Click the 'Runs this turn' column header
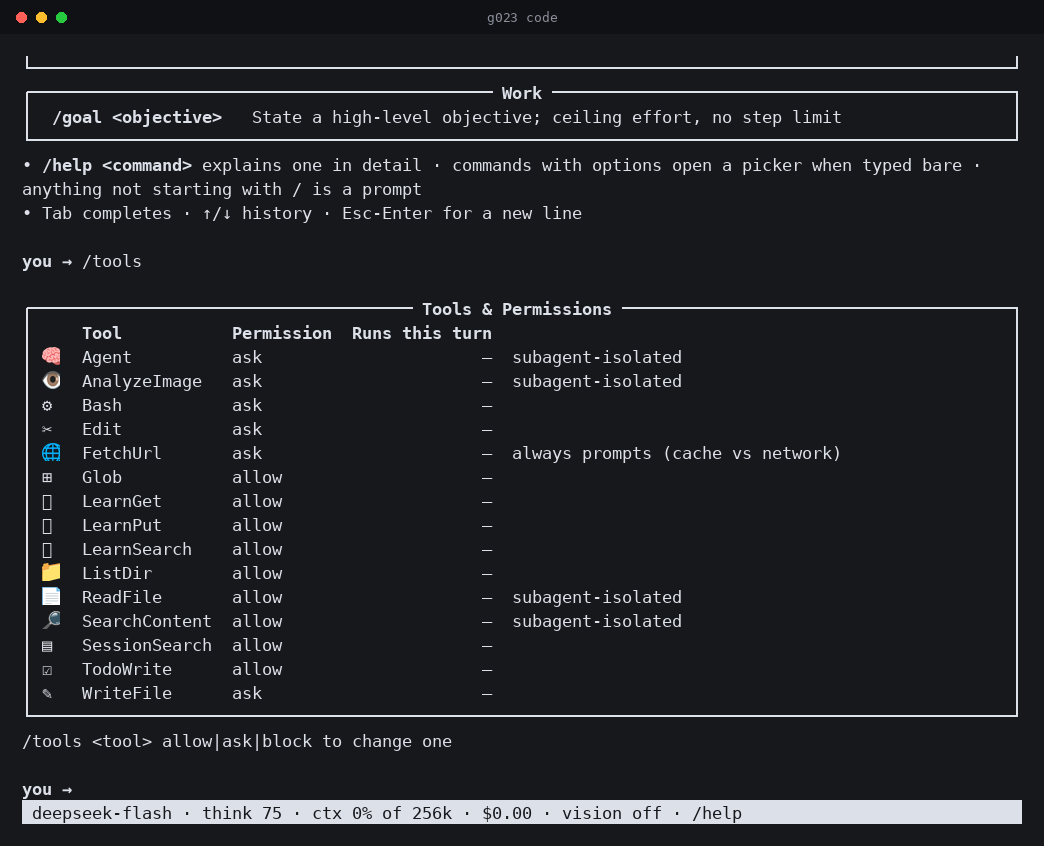The image size is (1044, 846). pyautogui.click(x=421, y=333)
